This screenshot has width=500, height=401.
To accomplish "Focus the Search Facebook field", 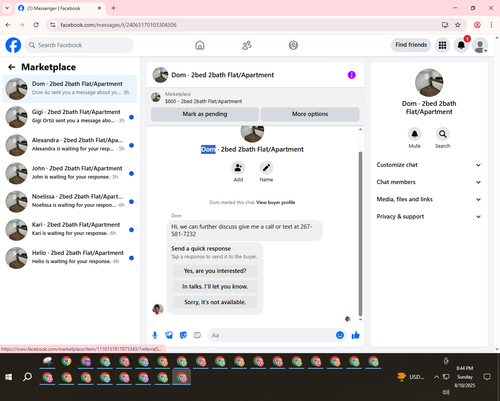I will click(x=79, y=45).
